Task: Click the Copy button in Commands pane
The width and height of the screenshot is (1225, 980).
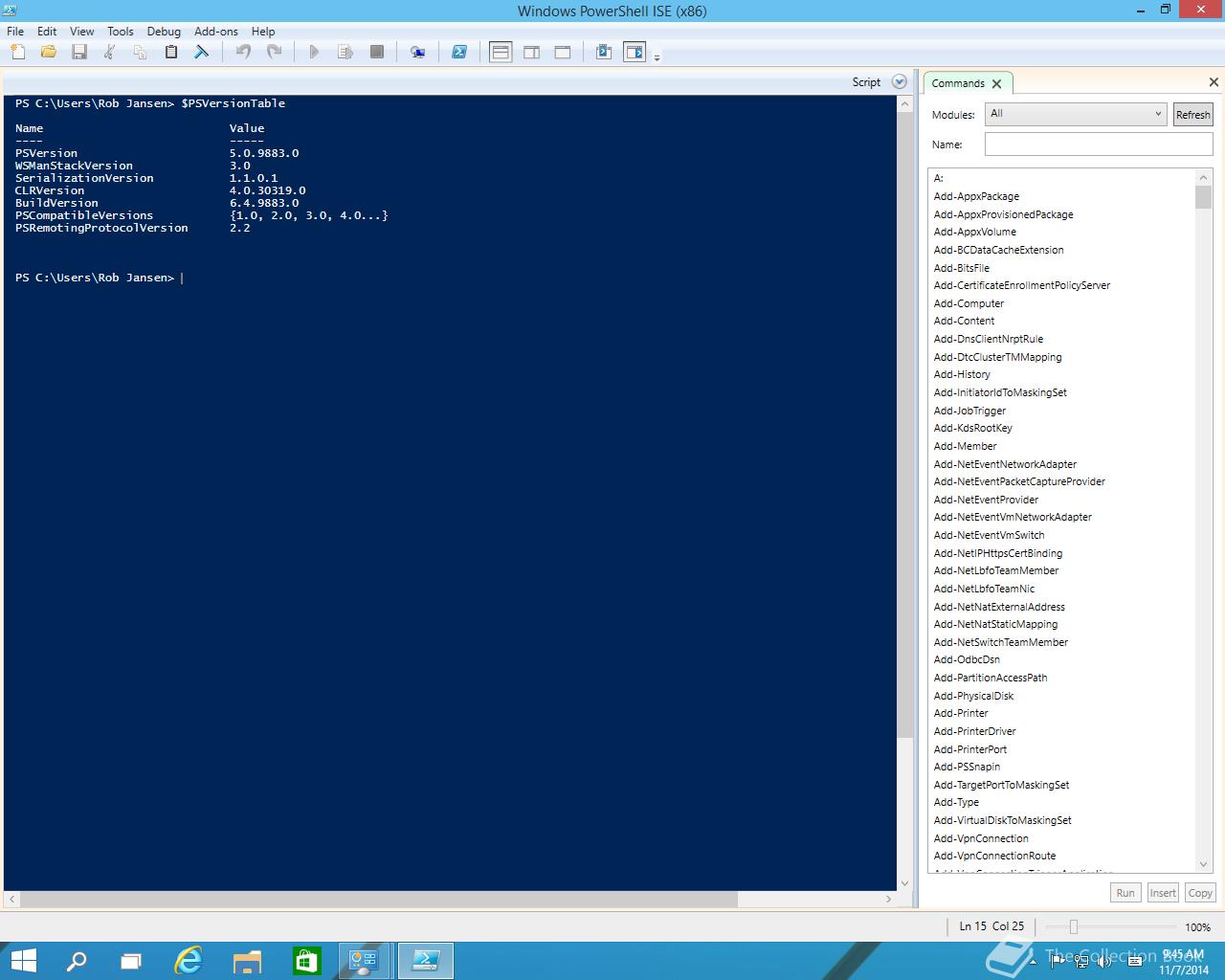Action: click(1200, 893)
